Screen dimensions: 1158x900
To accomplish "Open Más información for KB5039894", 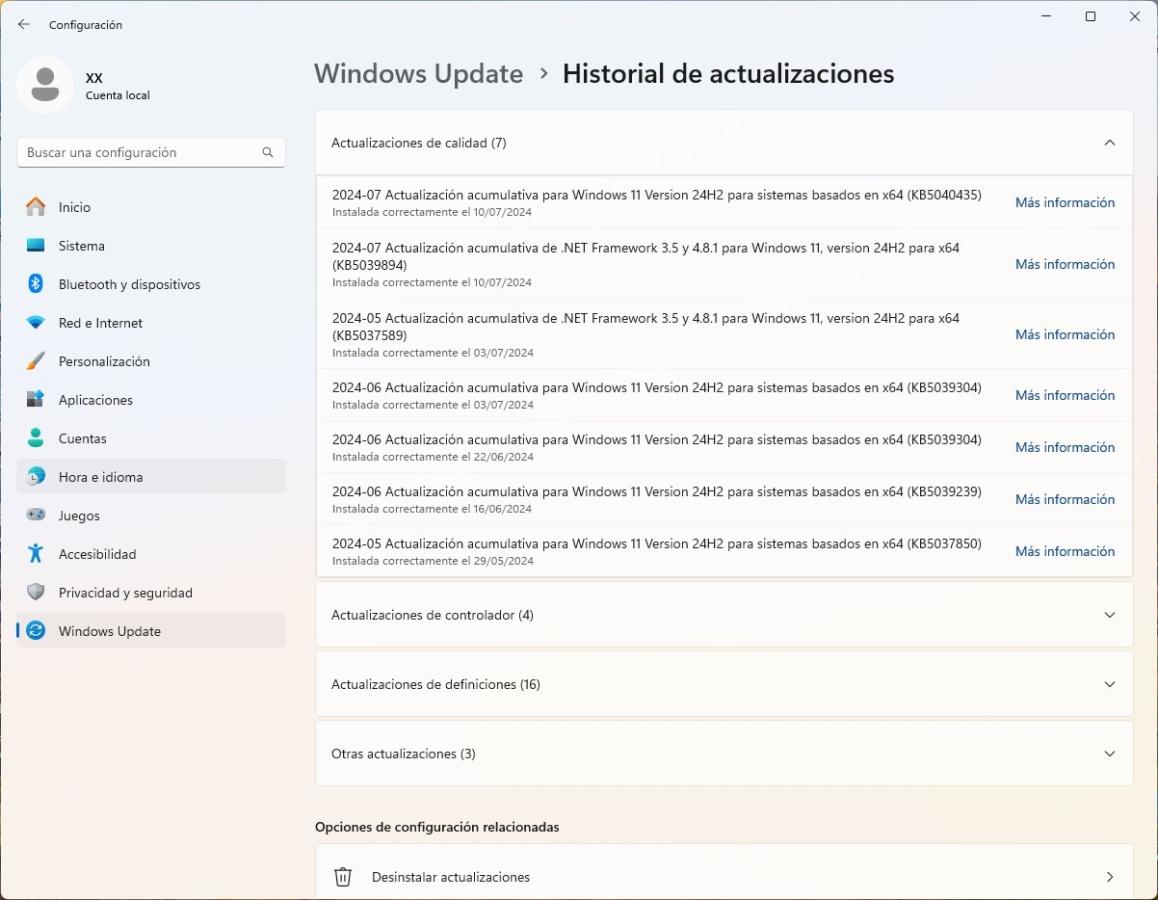I will coord(1065,264).
